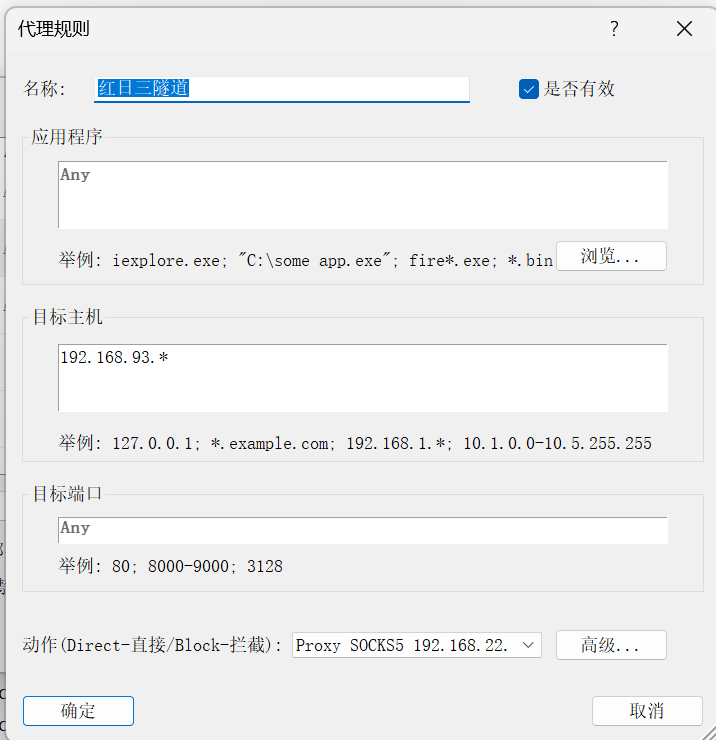716x740 pixels.
Task: Click the 代理规则 title bar text
Action: tap(54, 29)
